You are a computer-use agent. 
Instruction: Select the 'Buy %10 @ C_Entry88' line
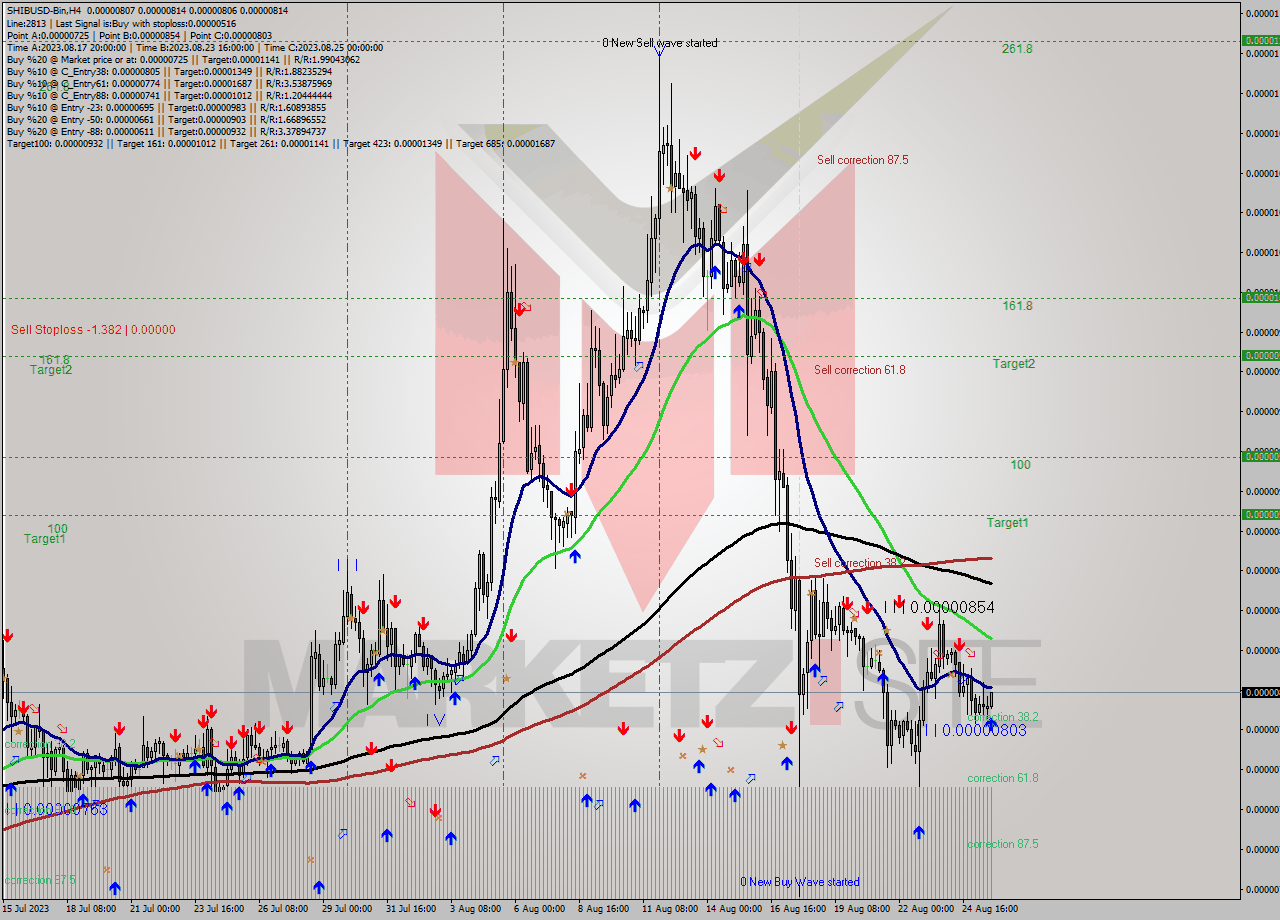tap(167, 95)
